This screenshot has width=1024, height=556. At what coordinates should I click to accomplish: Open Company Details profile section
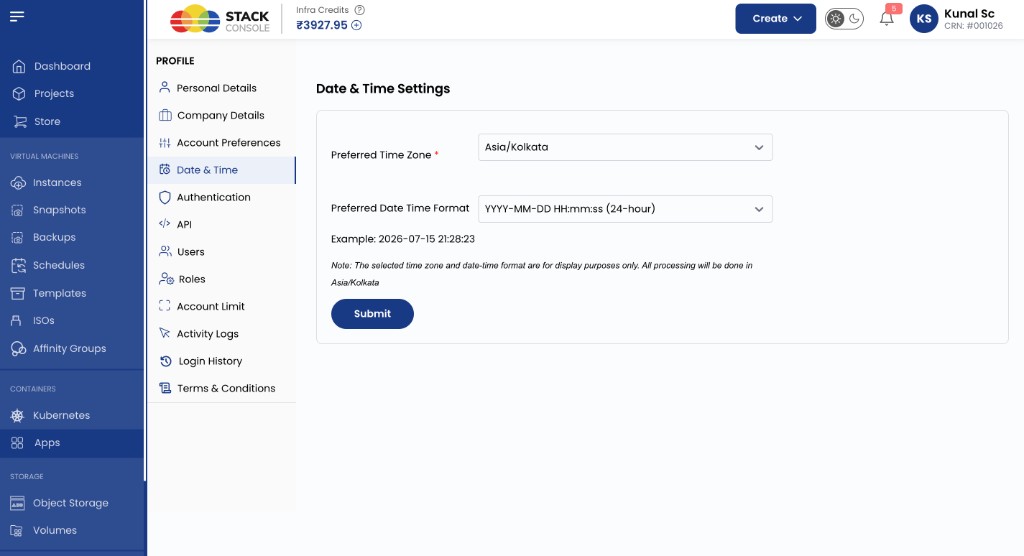(x=221, y=116)
